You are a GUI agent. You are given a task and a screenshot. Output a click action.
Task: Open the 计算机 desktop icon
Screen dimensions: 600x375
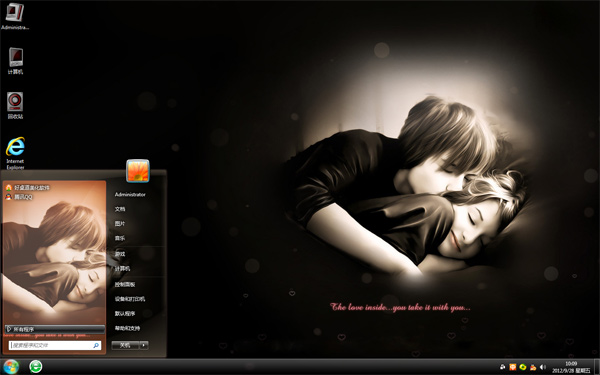[x=15, y=60]
